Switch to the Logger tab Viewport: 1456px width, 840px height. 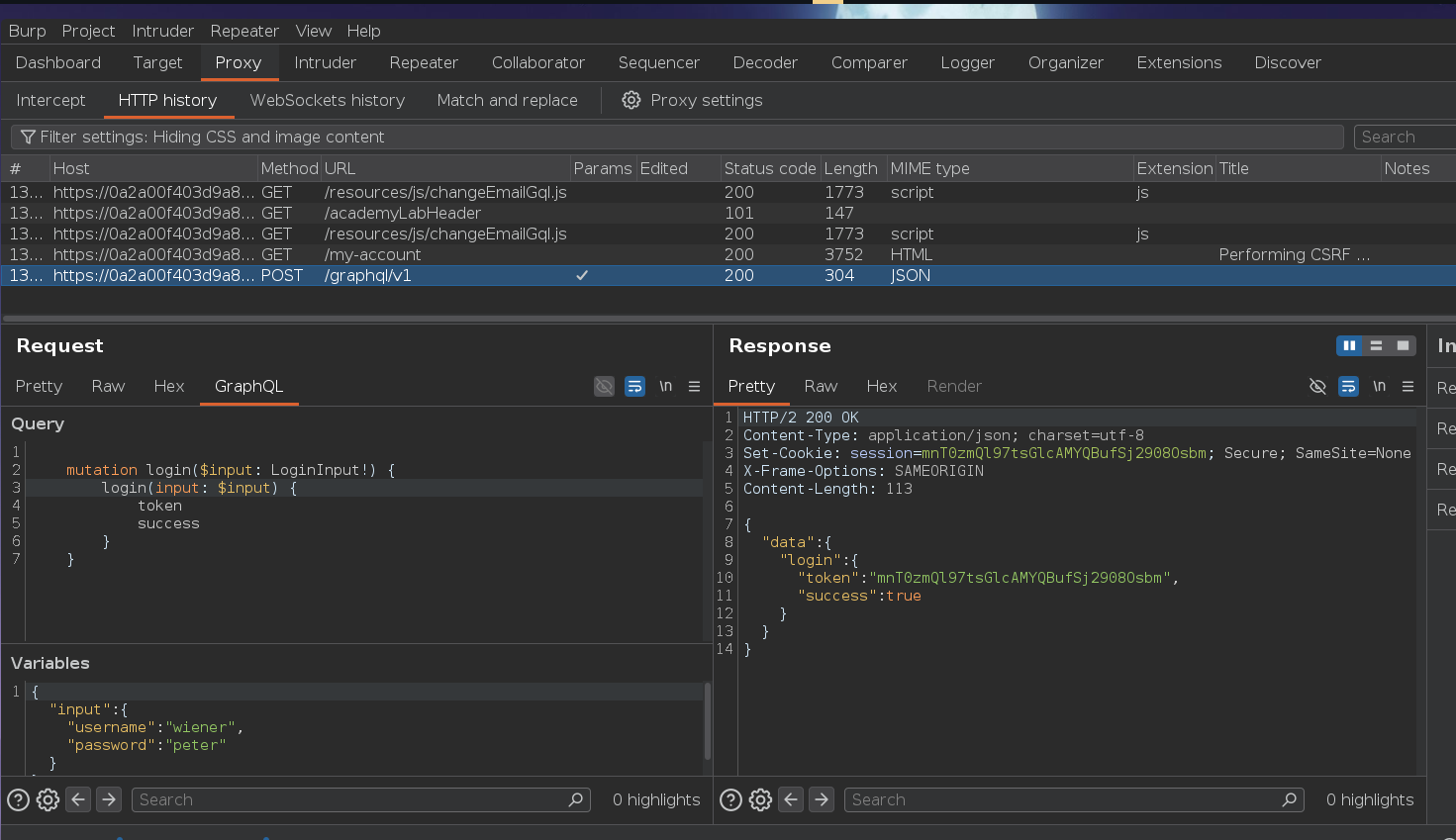click(967, 62)
